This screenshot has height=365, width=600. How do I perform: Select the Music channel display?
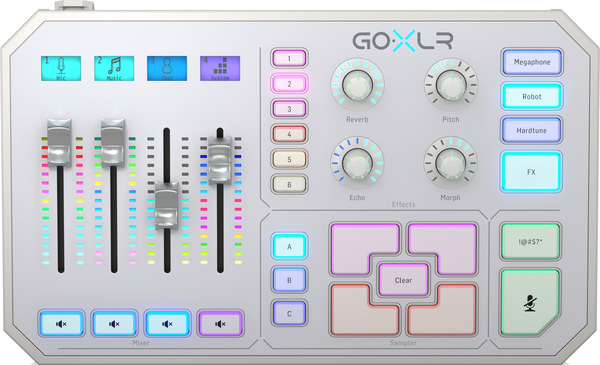point(114,68)
